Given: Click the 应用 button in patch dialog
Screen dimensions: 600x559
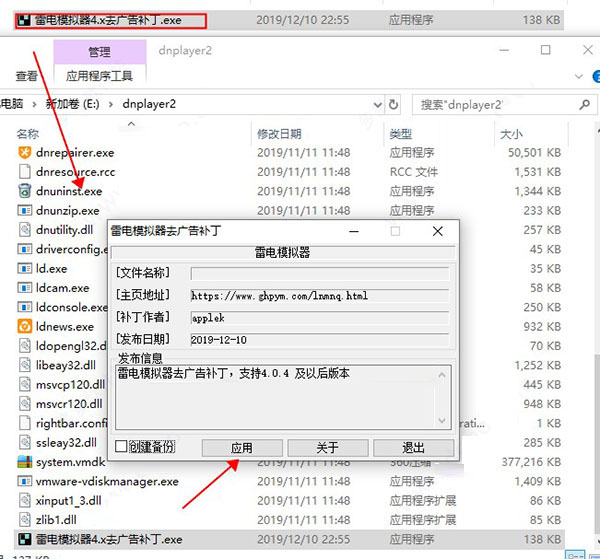Looking at the screenshot, I should tap(242, 448).
